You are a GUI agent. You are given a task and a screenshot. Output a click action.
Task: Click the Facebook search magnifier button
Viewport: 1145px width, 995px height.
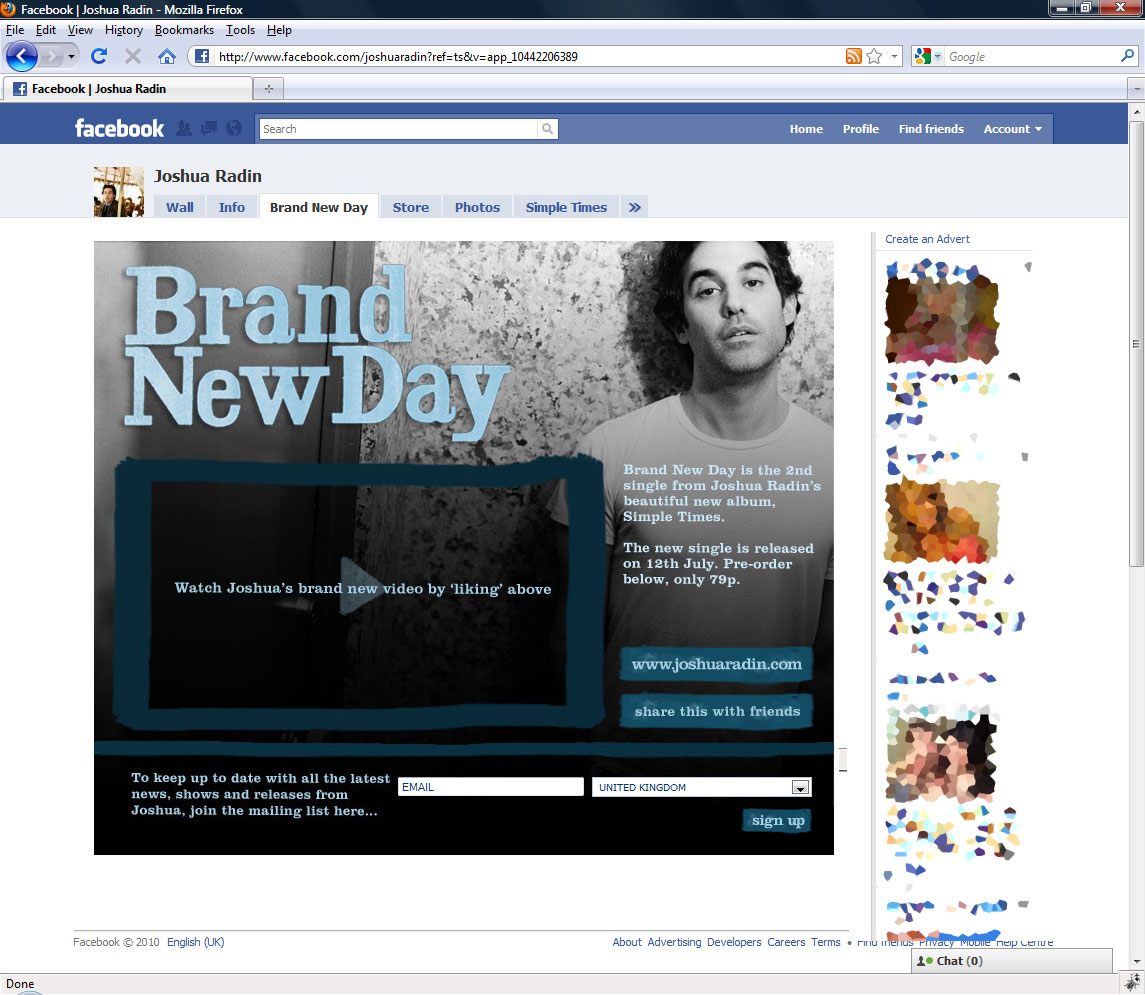pos(547,129)
